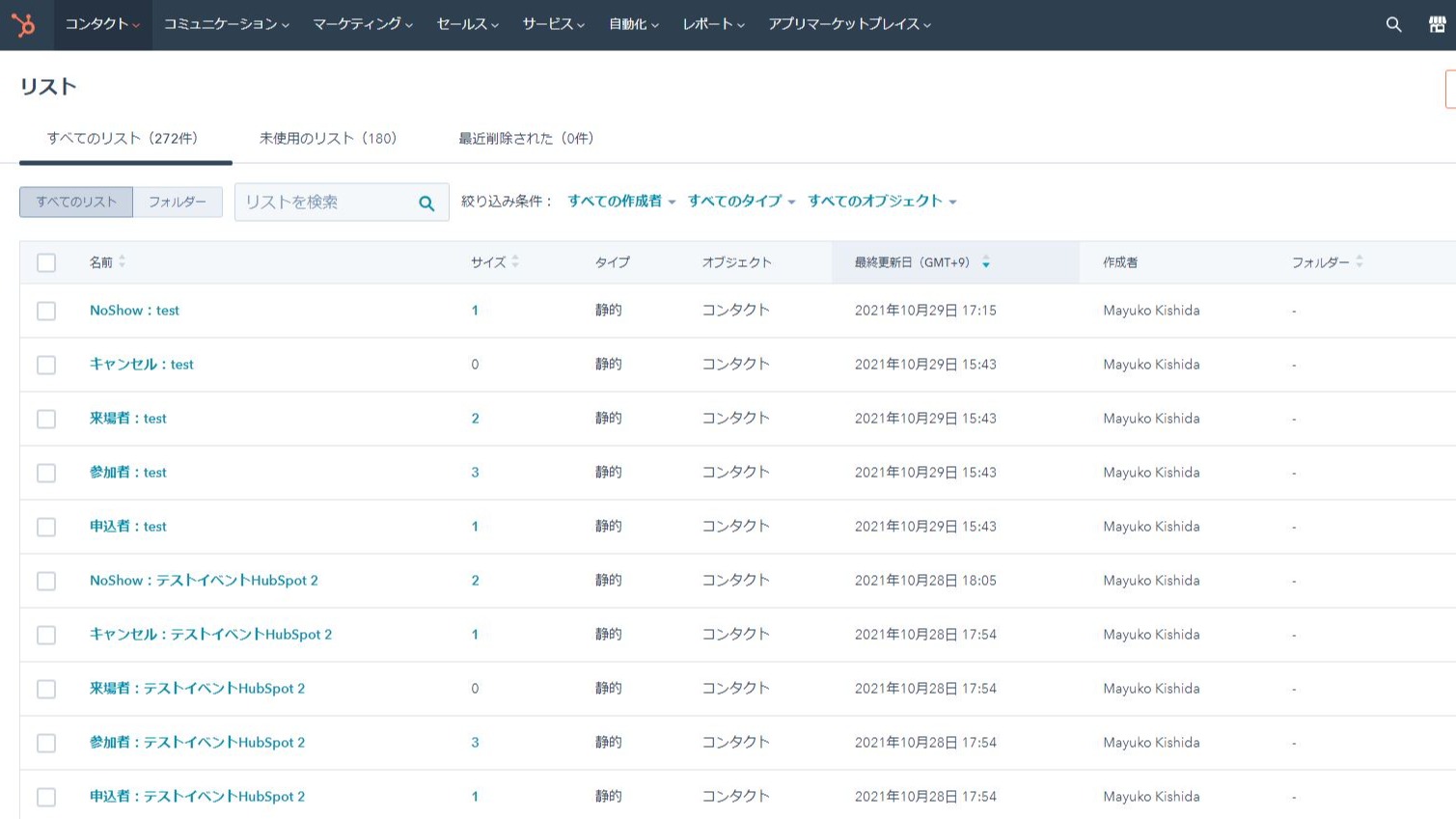The width and height of the screenshot is (1456, 819).
Task: Tick the select-all checkbox in table header
Action: click(46, 262)
